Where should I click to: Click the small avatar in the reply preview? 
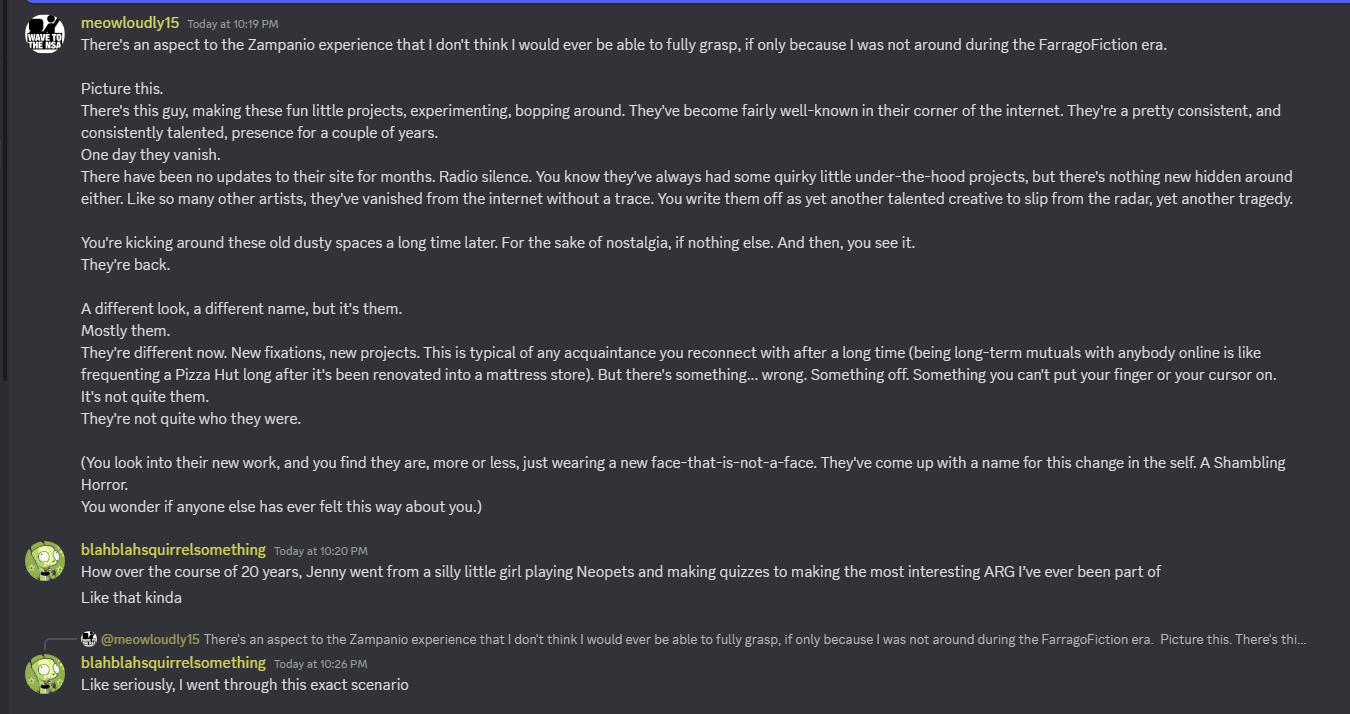[89, 638]
